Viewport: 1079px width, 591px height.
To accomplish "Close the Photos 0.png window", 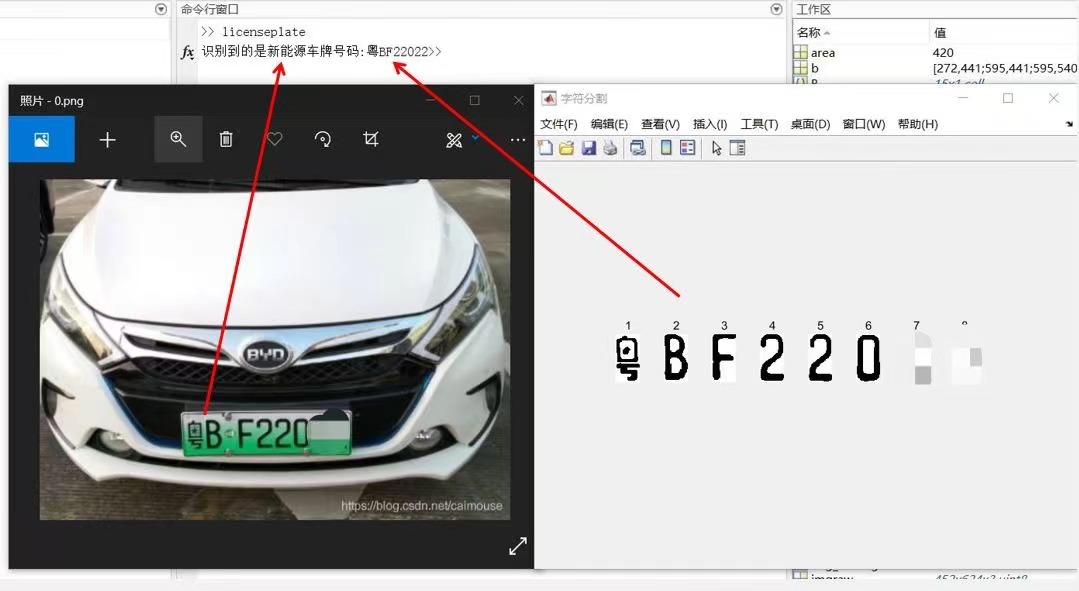I will [518, 100].
